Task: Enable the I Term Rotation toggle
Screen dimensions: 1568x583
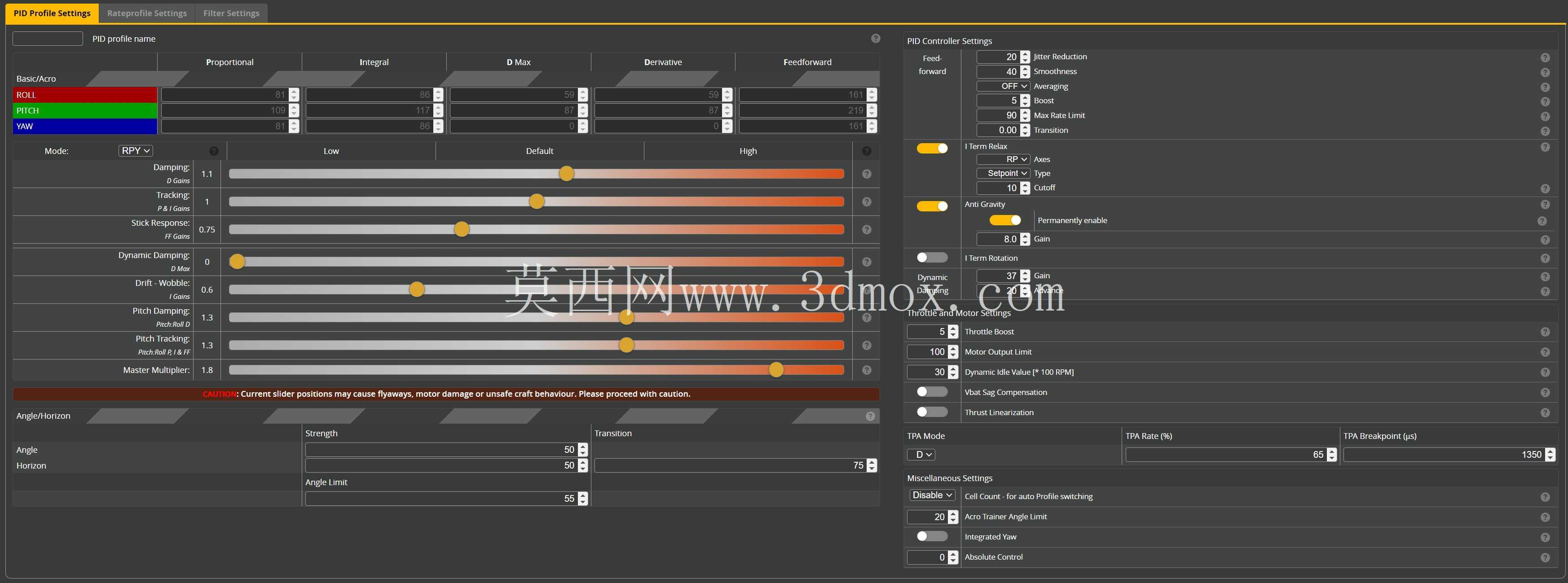Action: click(x=932, y=258)
